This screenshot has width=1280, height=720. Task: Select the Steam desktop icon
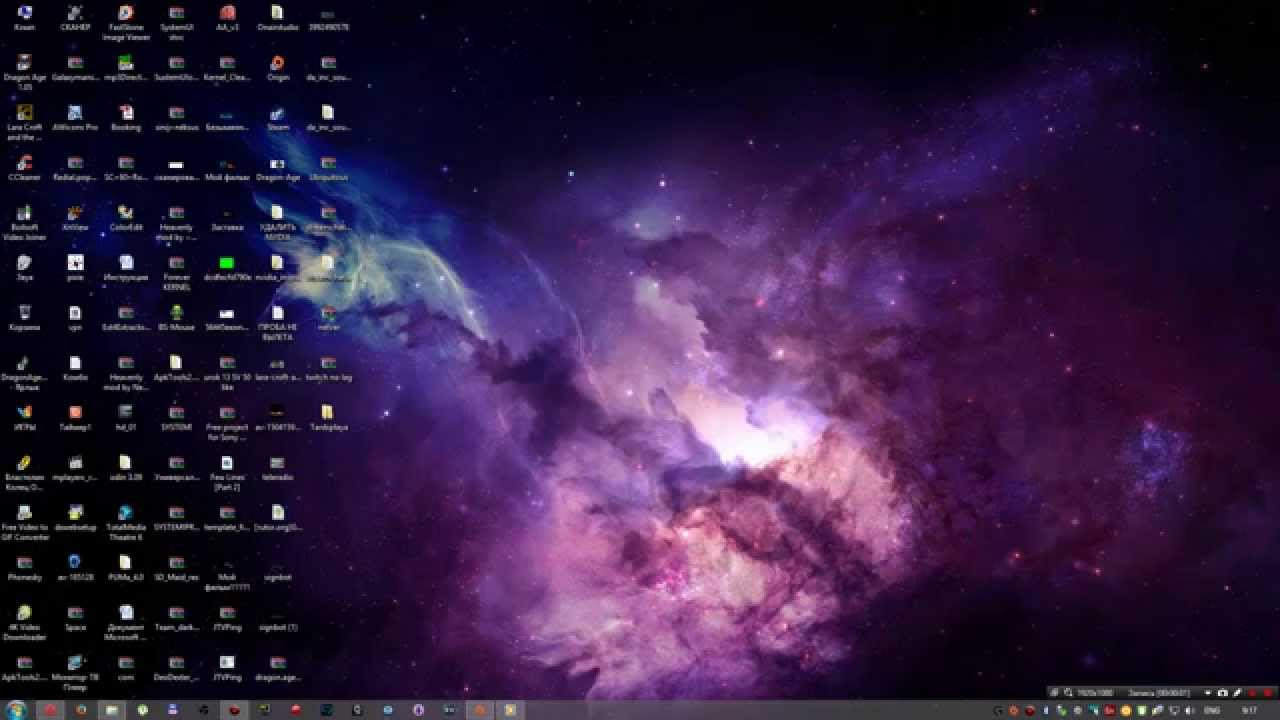tap(278, 117)
